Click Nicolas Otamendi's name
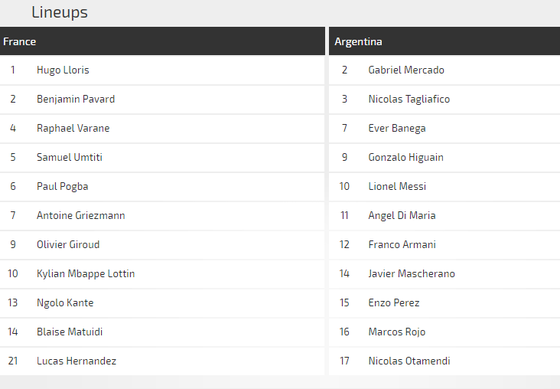 [409, 361]
